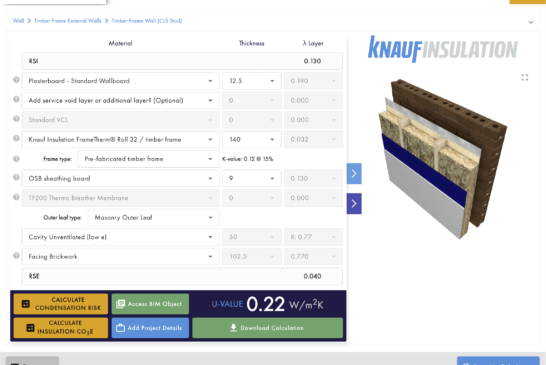The height and width of the screenshot is (365, 546).
Task: Click Access BIM Object button
Action: [150, 304]
